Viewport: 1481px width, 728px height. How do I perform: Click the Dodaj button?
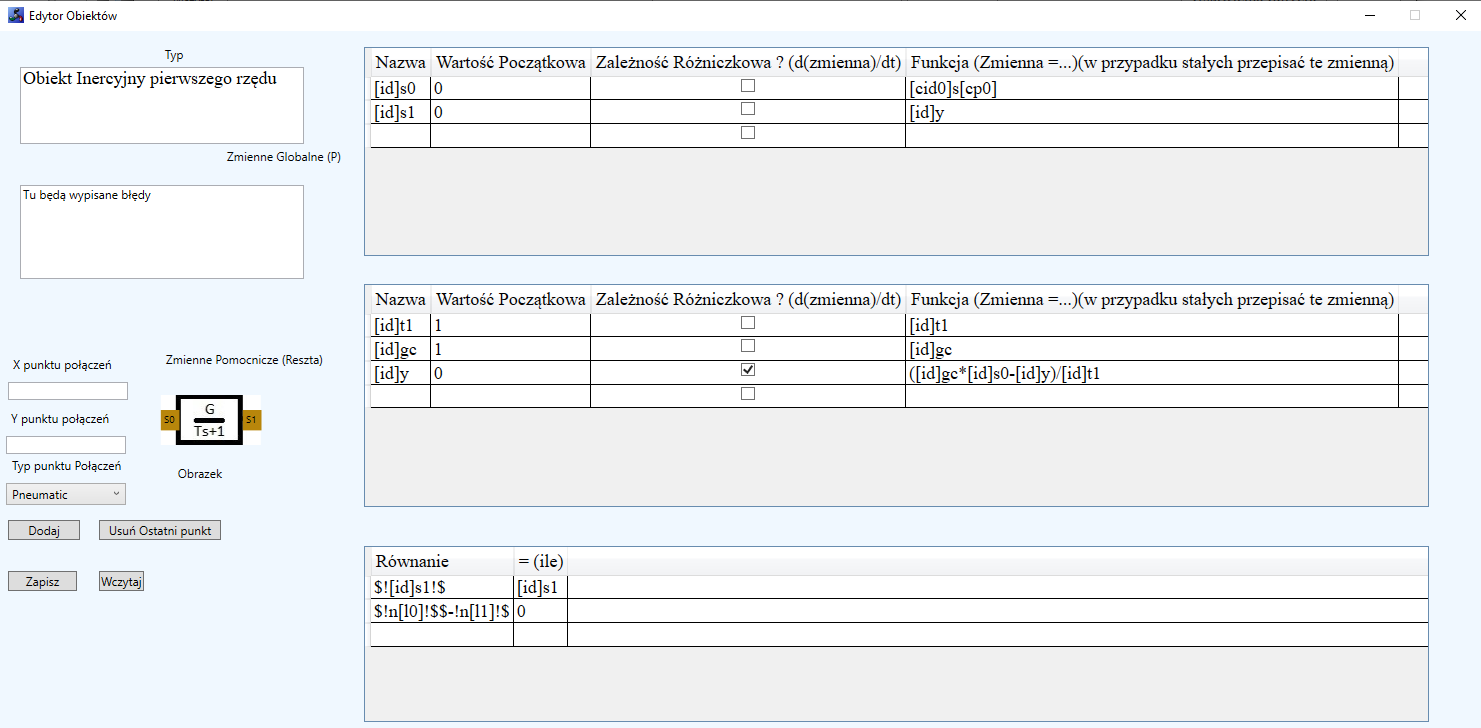tap(44, 531)
